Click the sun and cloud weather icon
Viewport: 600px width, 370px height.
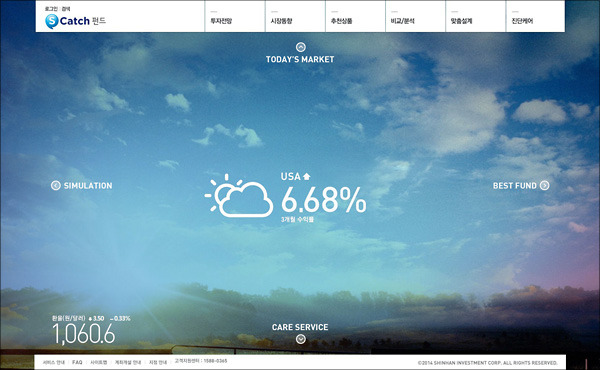pyautogui.click(x=239, y=196)
